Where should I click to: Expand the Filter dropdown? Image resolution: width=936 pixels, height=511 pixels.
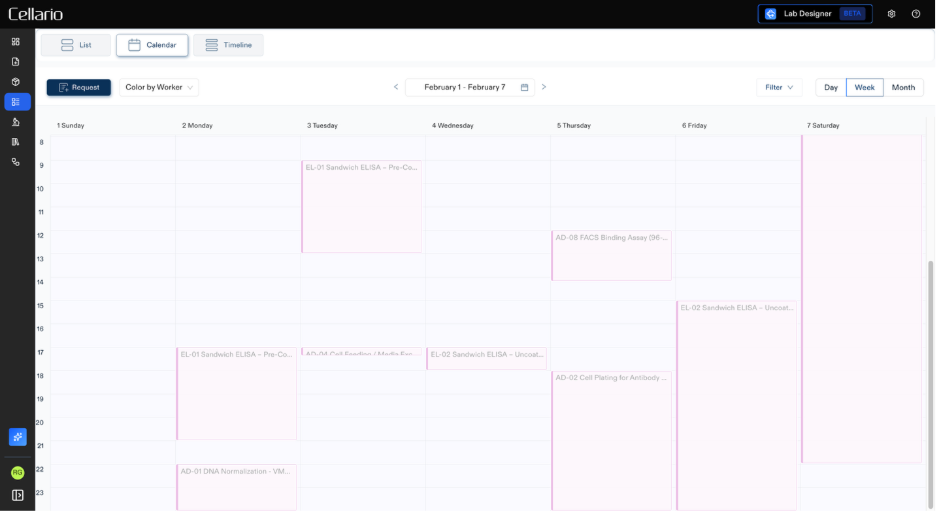tap(778, 87)
